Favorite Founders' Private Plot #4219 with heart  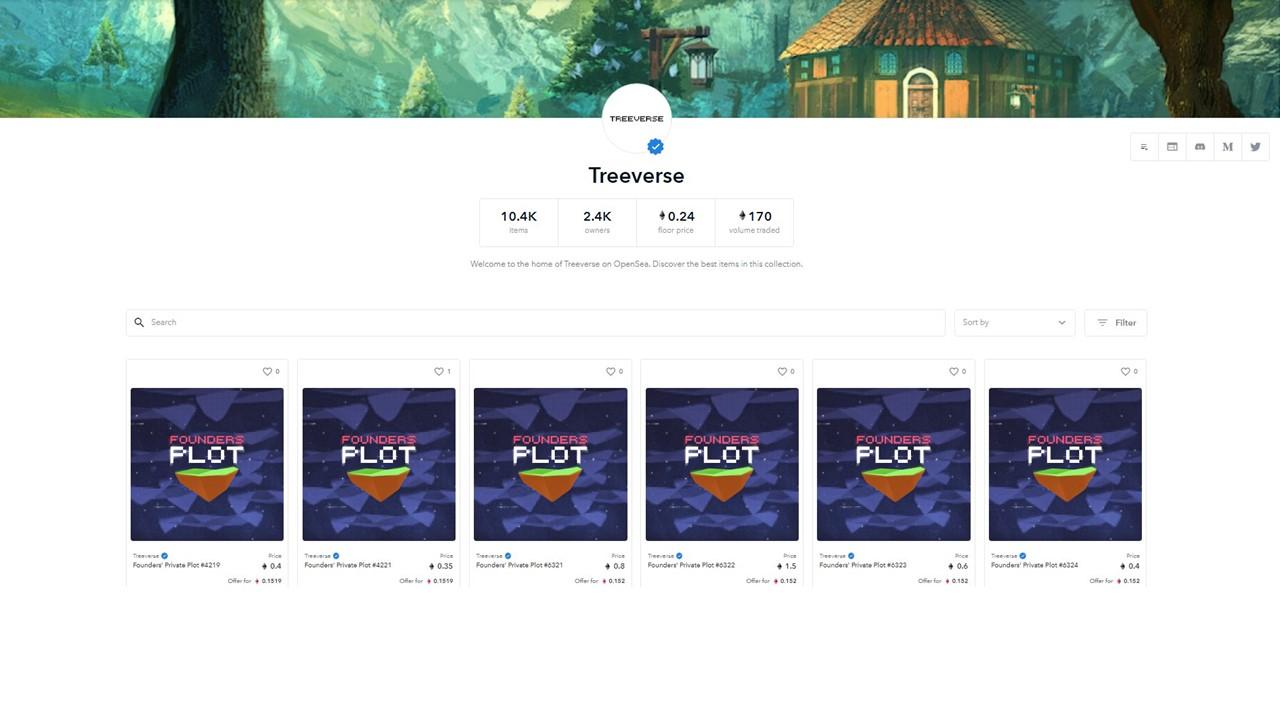[x=267, y=371]
